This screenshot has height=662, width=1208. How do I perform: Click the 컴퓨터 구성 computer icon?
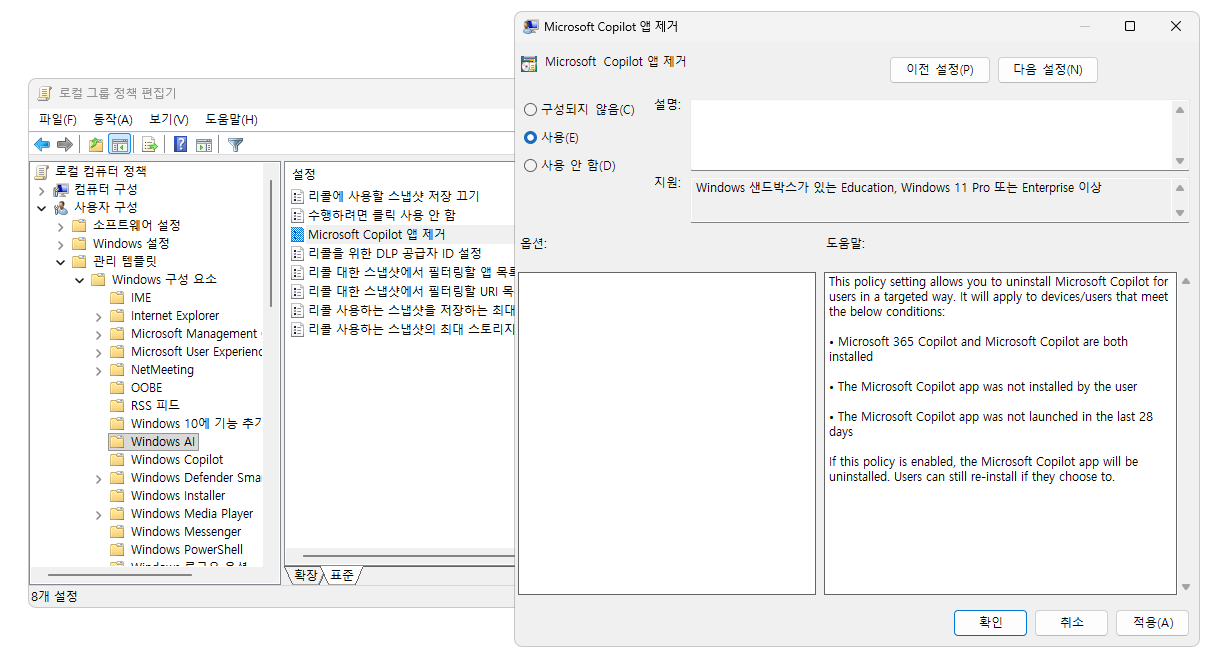pyautogui.click(x=62, y=189)
